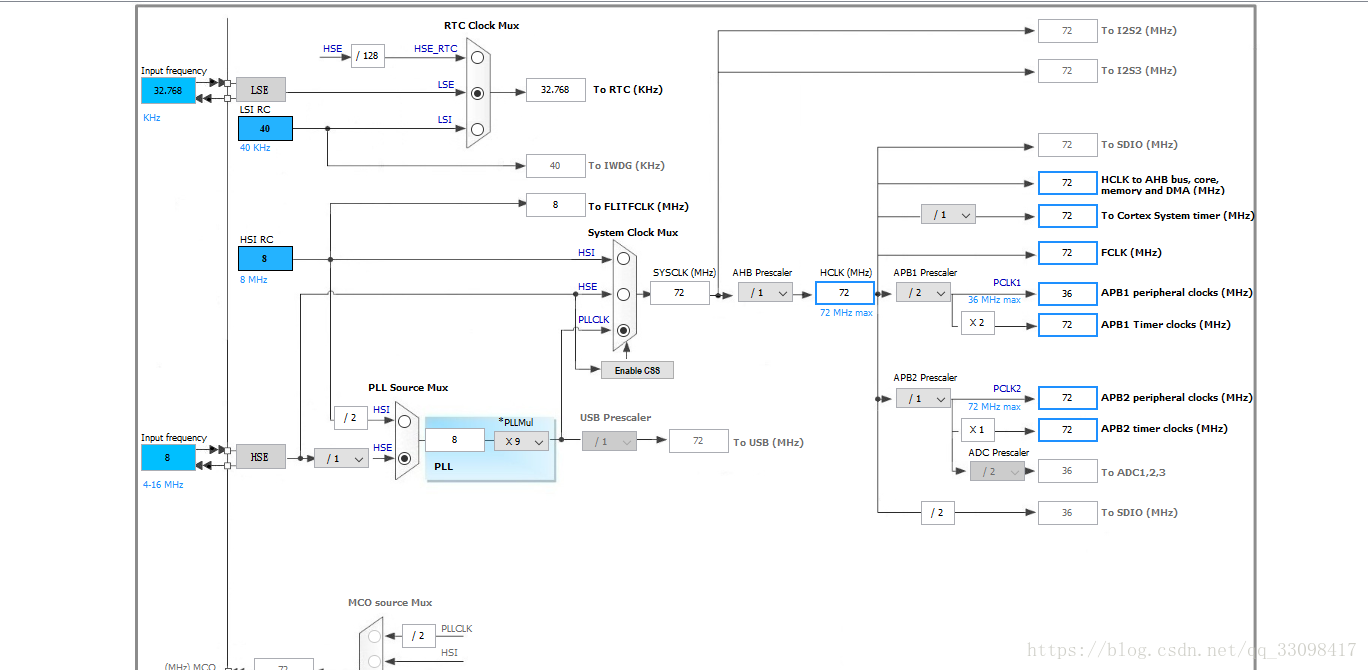Screen dimensions: 1368x670
Task: Click the PLL block input field showing 8
Action: [456, 440]
